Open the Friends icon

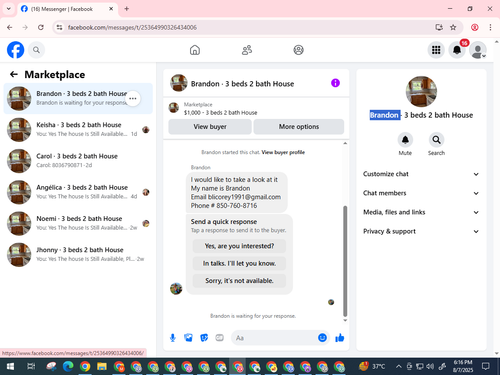tap(247, 50)
